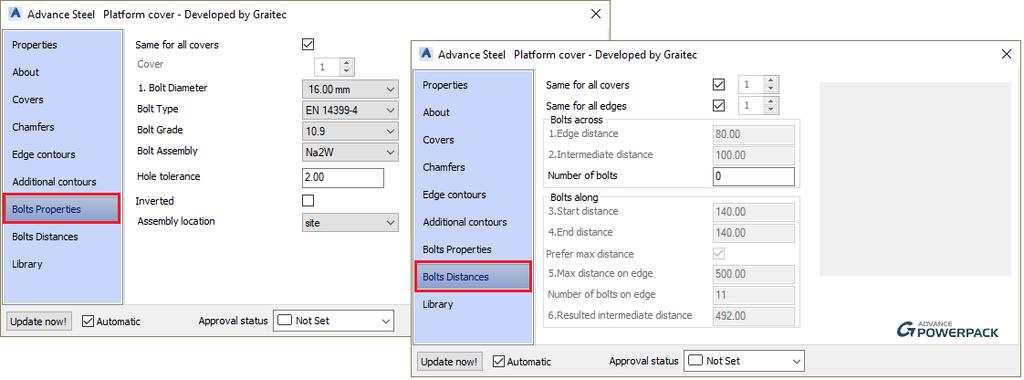
Task: Increase the Same for all covers spinner
Action: [x=771, y=81]
